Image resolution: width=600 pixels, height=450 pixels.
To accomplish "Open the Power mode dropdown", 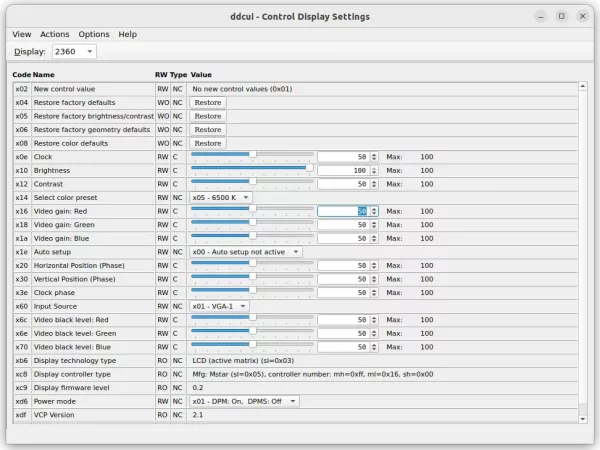I will 245,401.
